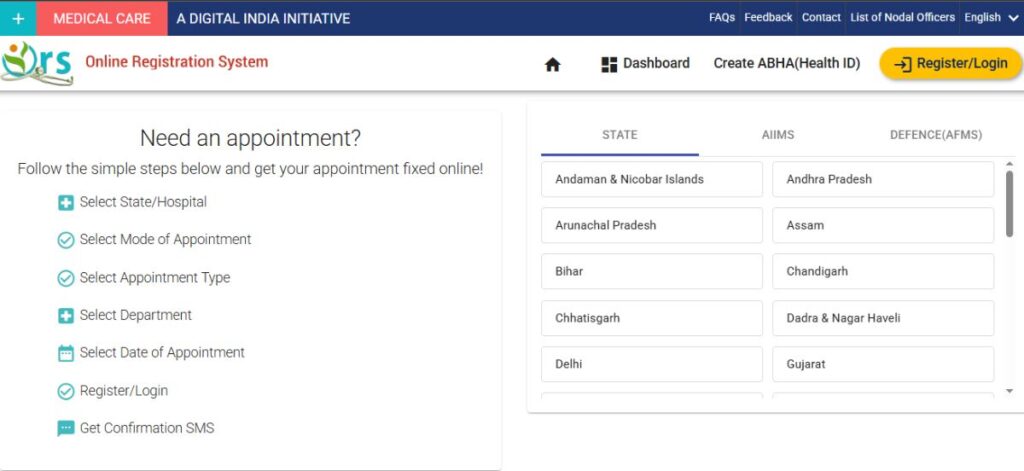
Task: Click the calendar icon beside Select Date of Appointment
Action: pyautogui.click(x=65, y=353)
